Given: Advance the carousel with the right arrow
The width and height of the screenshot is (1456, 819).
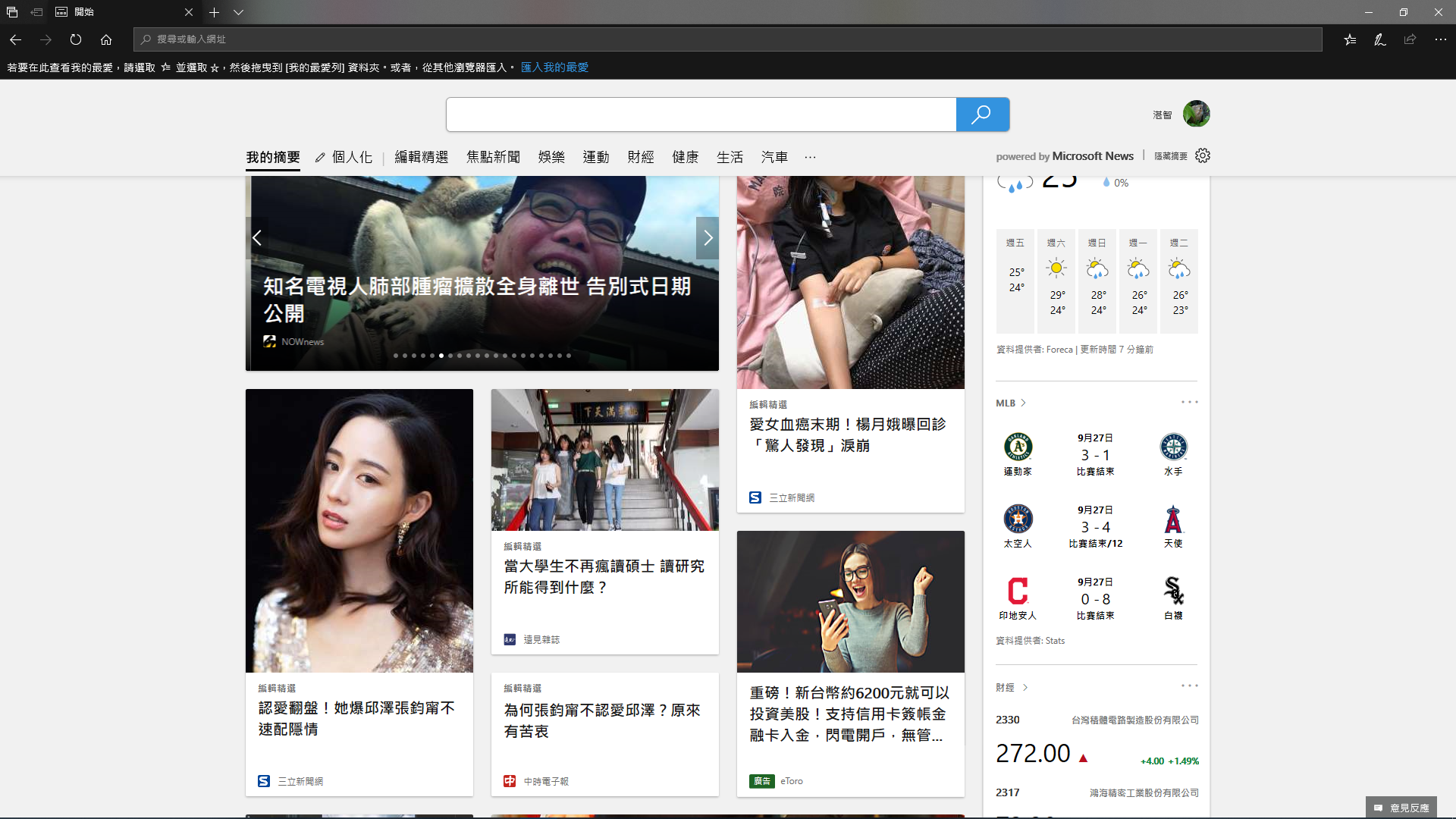Looking at the screenshot, I should tap(708, 238).
